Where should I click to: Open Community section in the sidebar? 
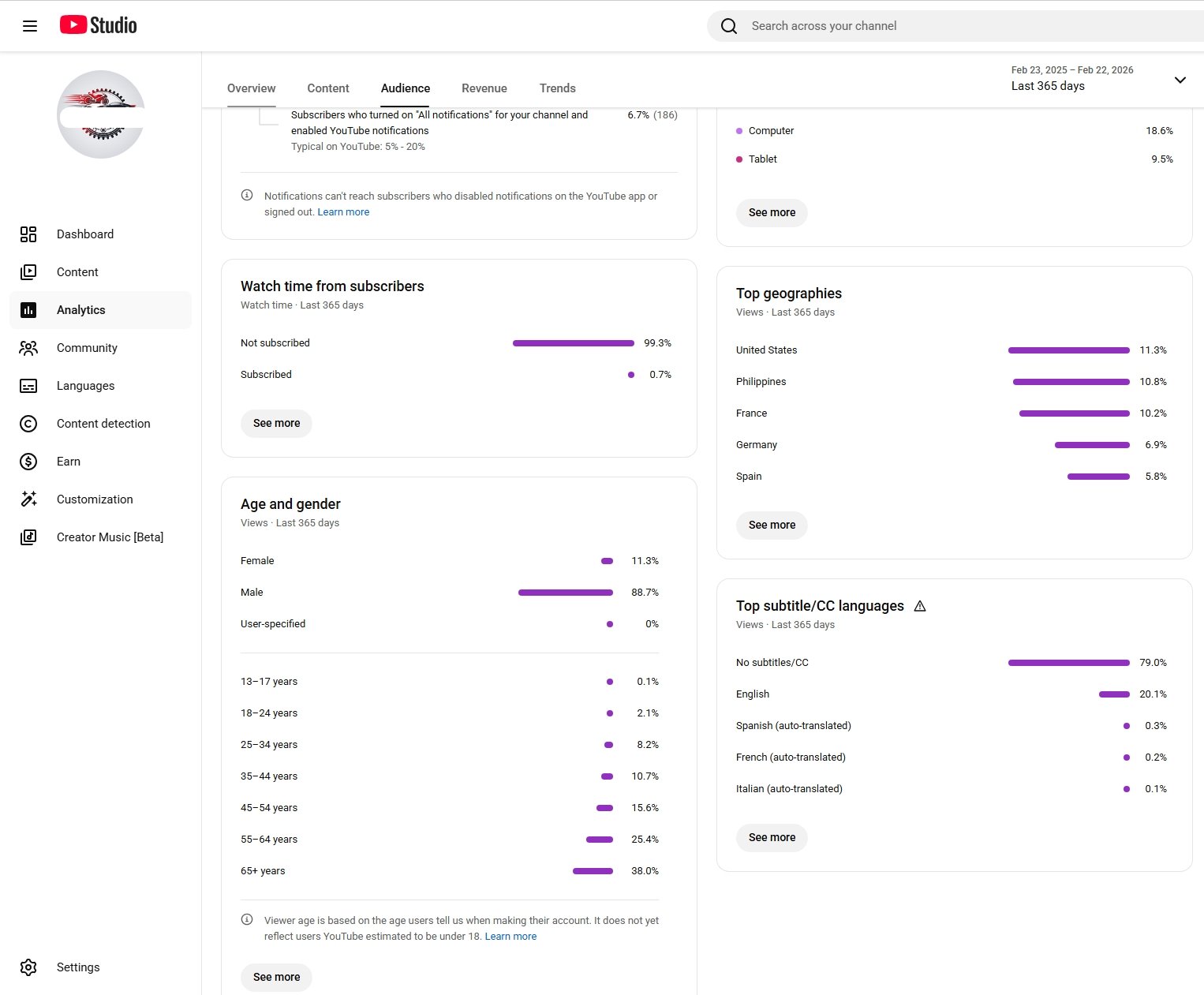pyautogui.click(x=87, y=348)
